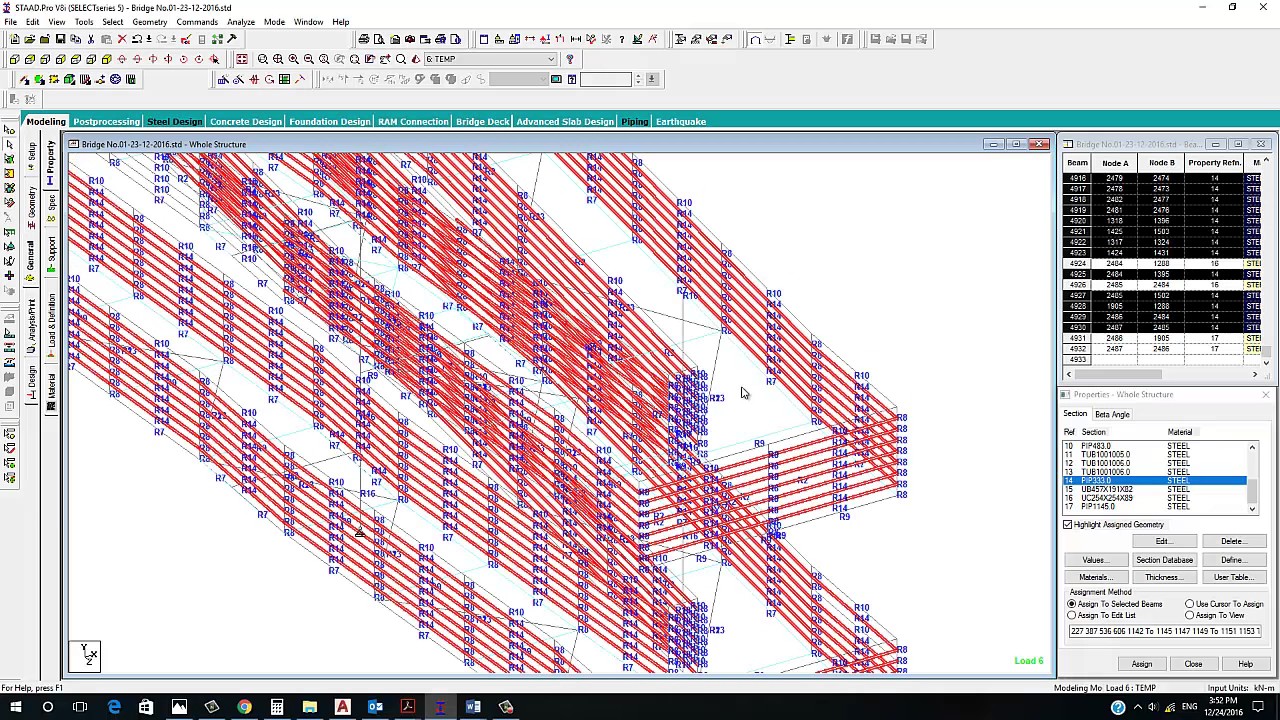
Task: Click the Whole Structure view icon
Action: (x=242, y=59)
